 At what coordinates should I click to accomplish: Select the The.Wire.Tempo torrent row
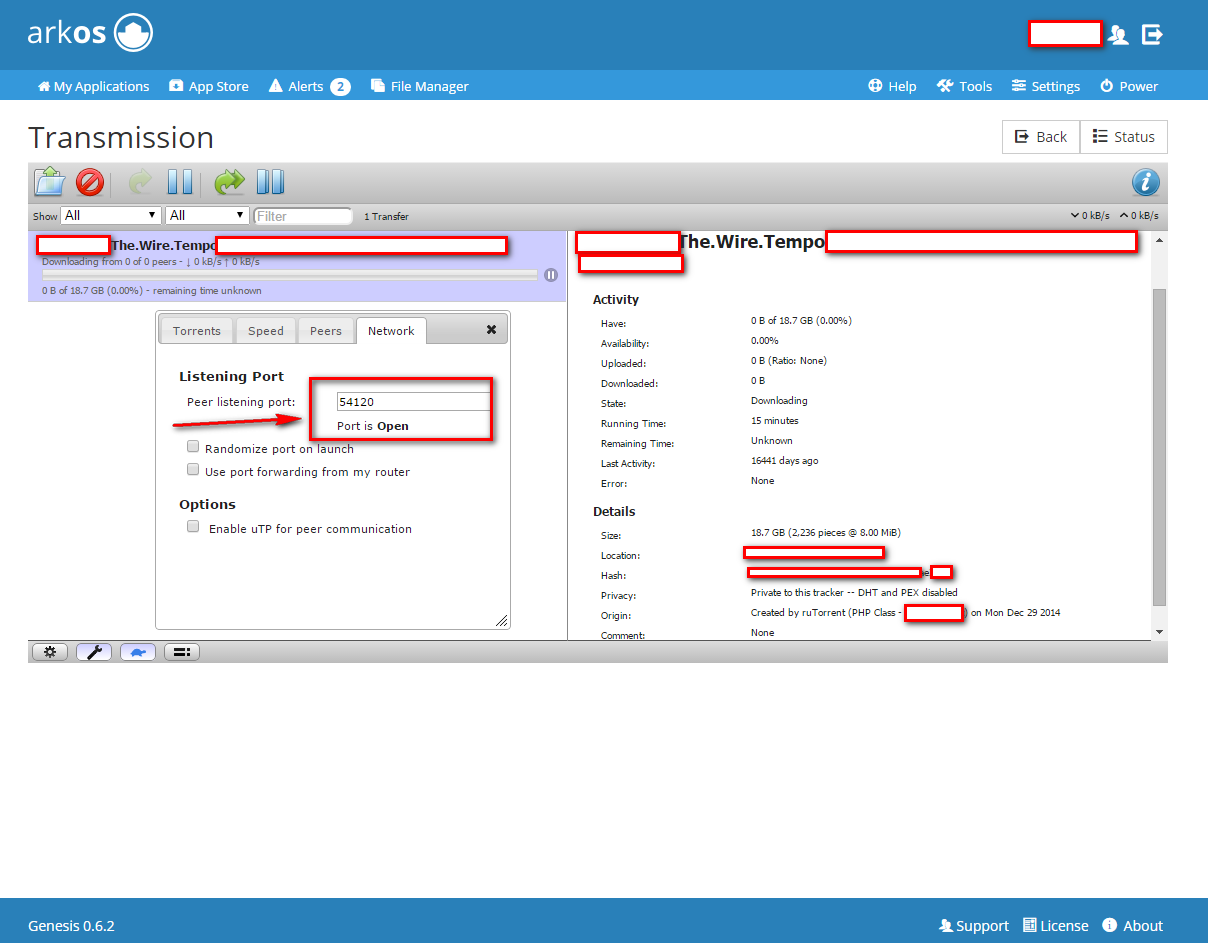(297, 267)
